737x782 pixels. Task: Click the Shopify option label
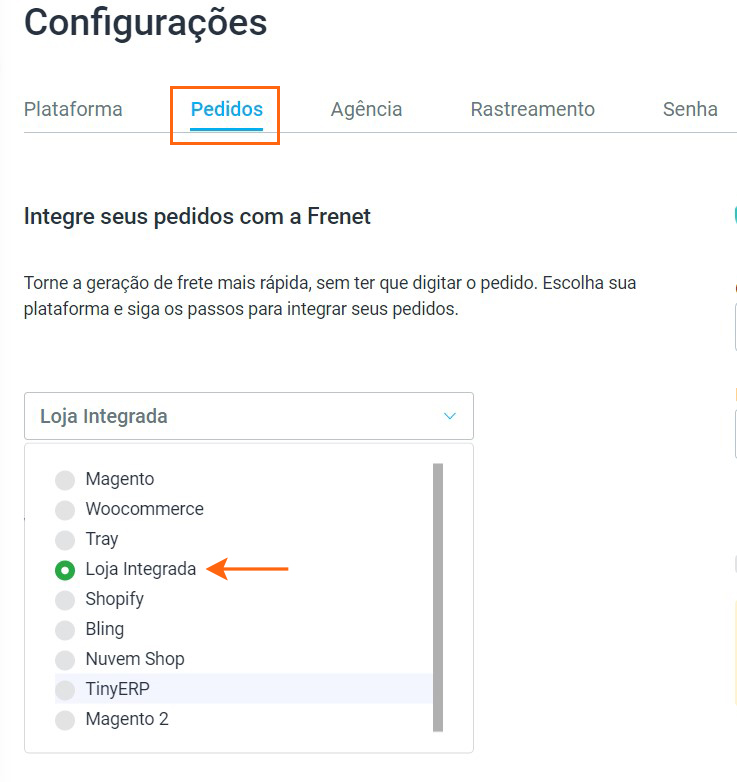click(115, 599)
